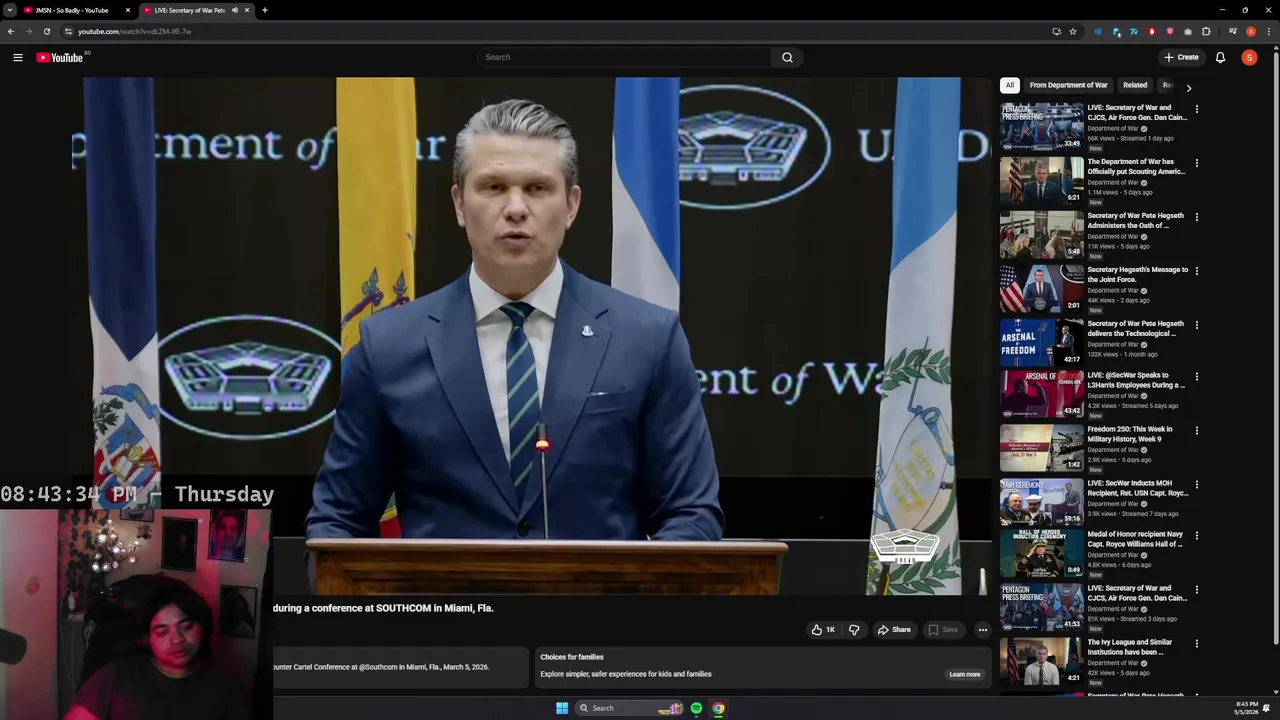Screen dimensions: 1280x720
Task: Open Chrome from the taskbar
Action: tap(718, 708)
